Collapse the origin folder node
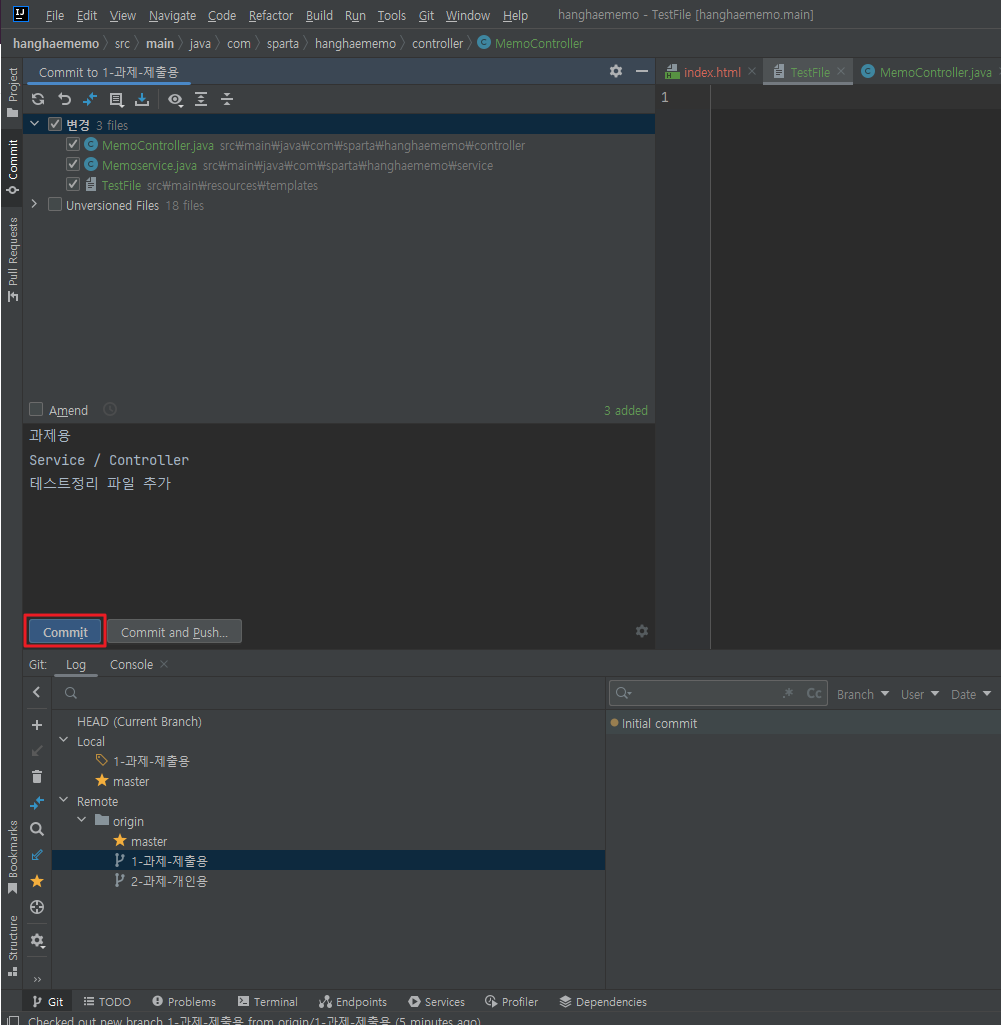This screenshot has height=1025, width=1001. [82, 820]
